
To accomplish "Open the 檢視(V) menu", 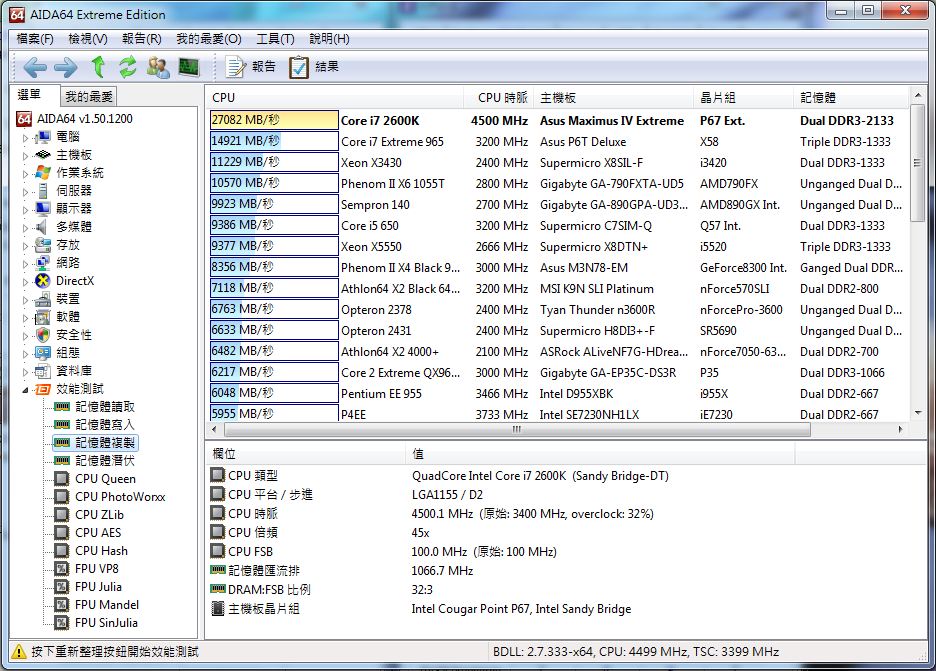I will pyautogui.click(x=88, y=39).
